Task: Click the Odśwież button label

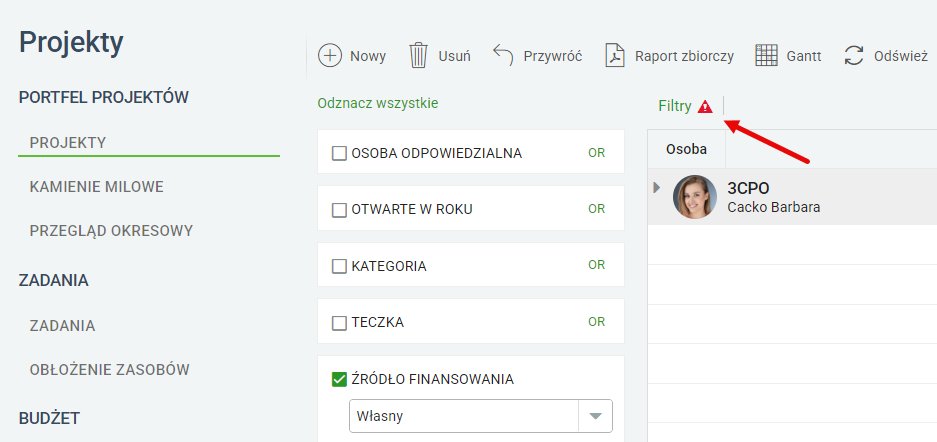Action: click(901, 56)
